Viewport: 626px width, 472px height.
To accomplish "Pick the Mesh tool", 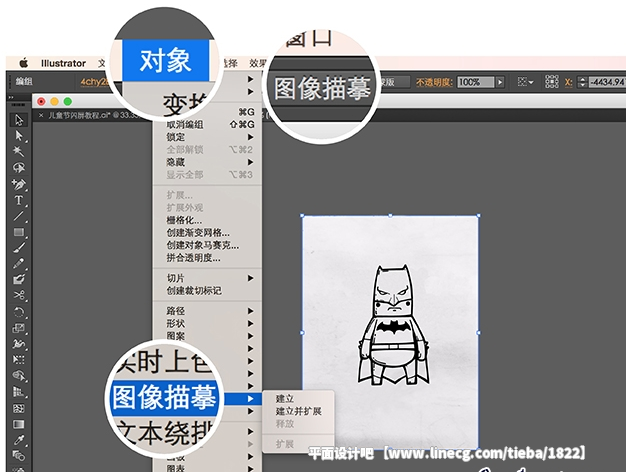I will [x=19, y=408].
